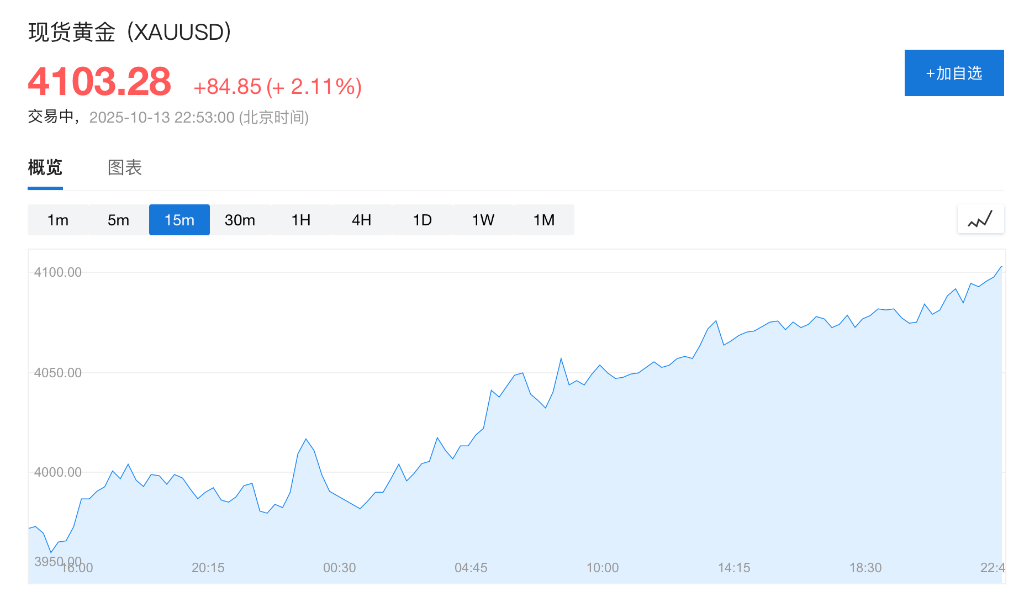Choose the 5m time interval
Image resolution: width=1024 pixels, height=595 pixels.
point(118,220)
